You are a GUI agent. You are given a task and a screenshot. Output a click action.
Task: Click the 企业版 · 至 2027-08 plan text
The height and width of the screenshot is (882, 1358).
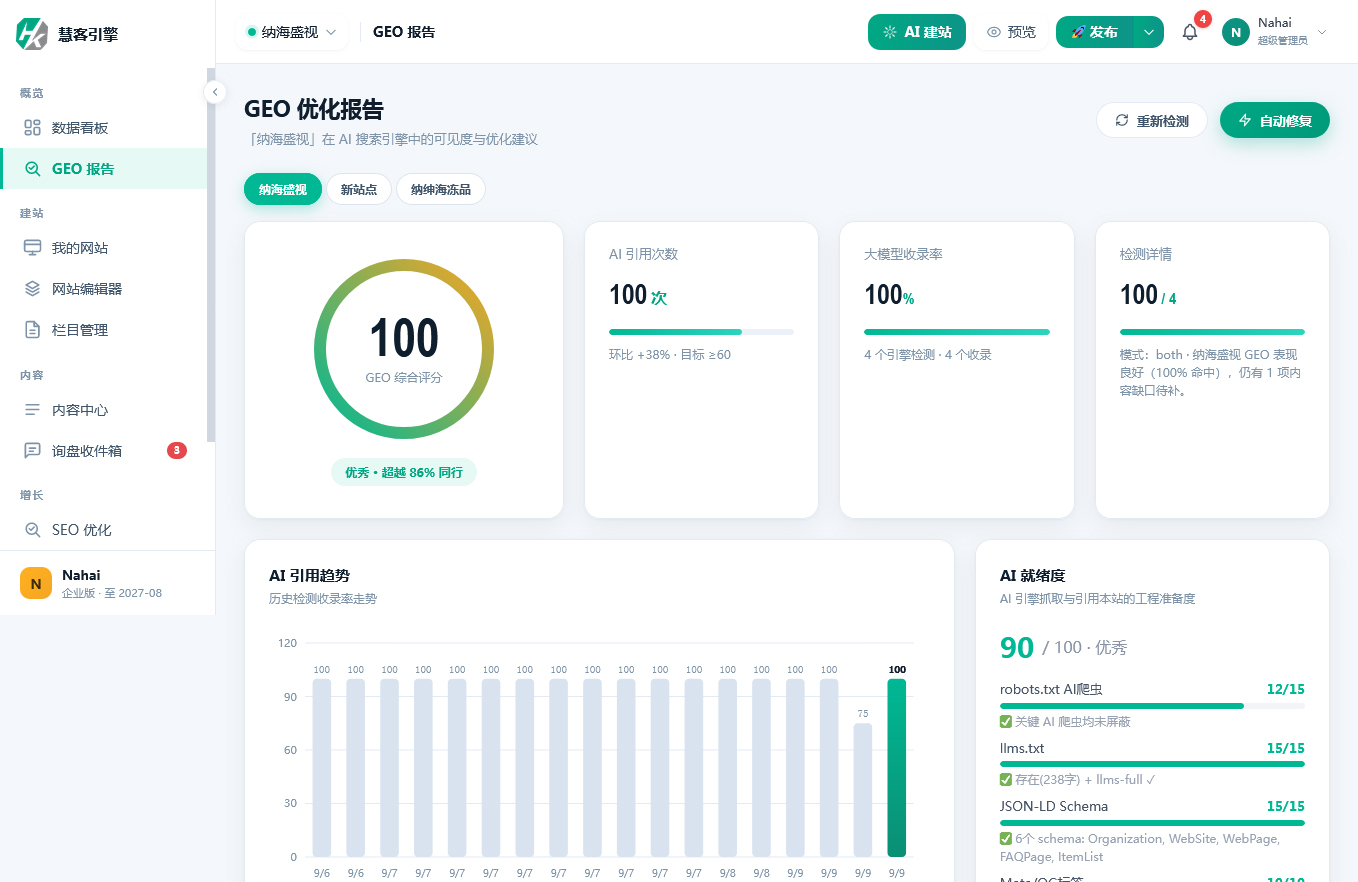coord(112,593)
